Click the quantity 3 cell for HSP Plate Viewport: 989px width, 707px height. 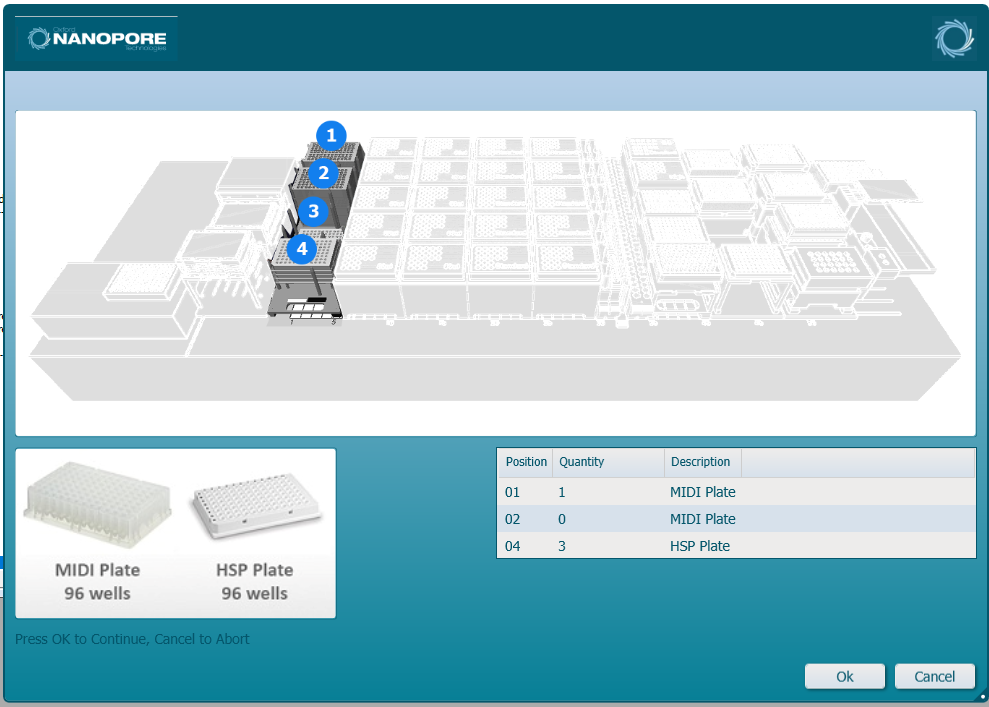tap(564, 546)
